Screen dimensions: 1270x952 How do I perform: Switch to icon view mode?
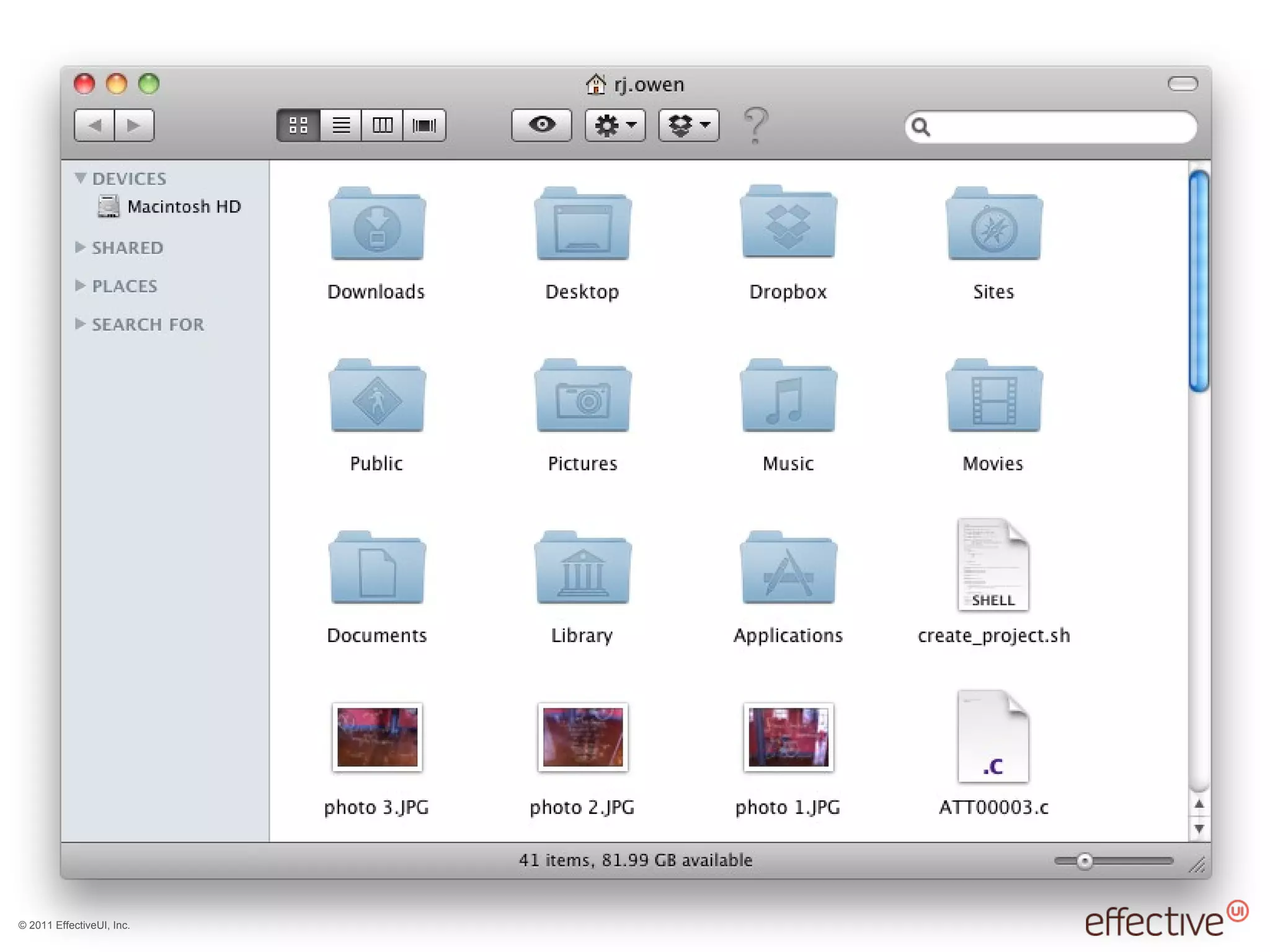click(x=298, y=125)
